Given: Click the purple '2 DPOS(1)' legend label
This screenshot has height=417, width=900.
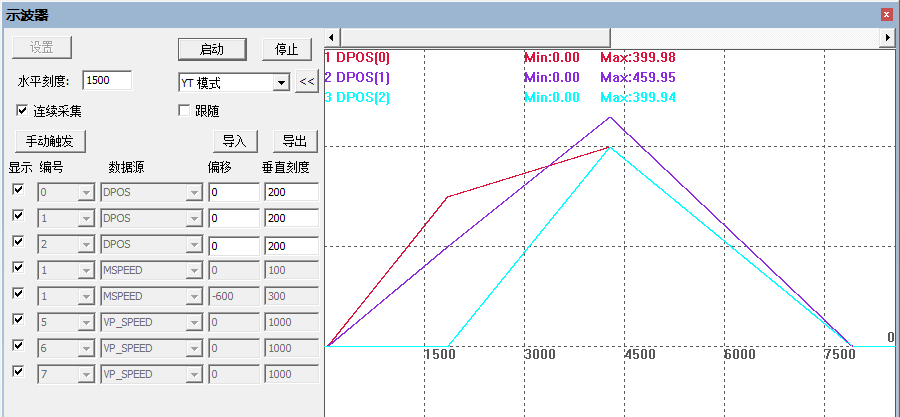Looking at the screenshot, I should (356, 77).
